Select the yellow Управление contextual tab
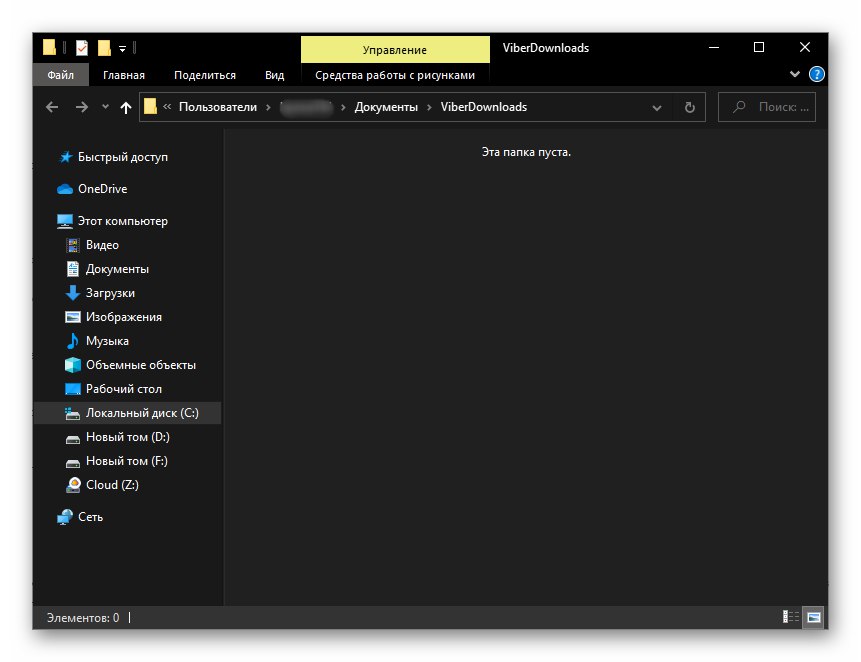This screenshot has height=662, width=861. coord(395,50)
